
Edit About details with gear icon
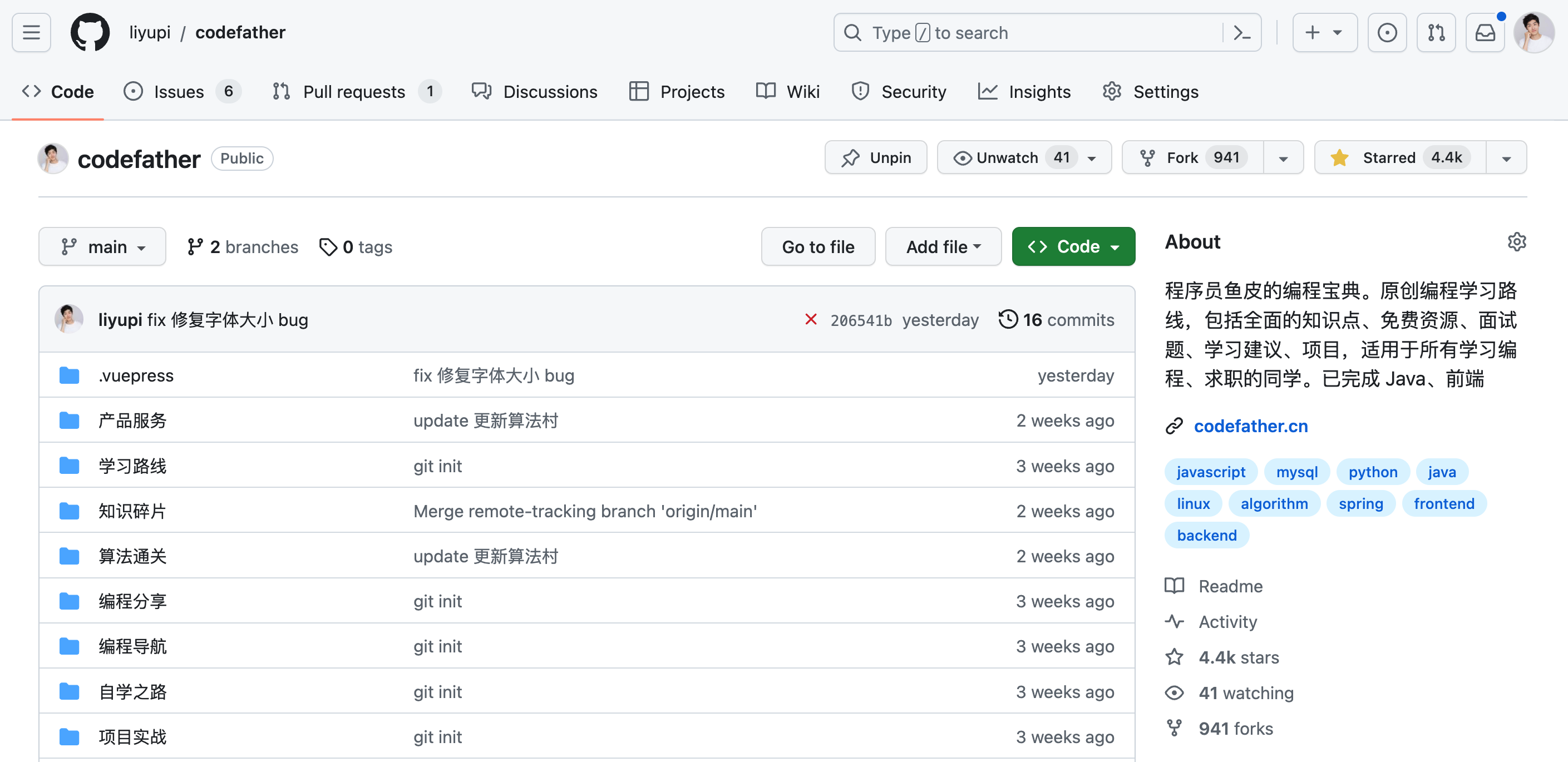1516,241
